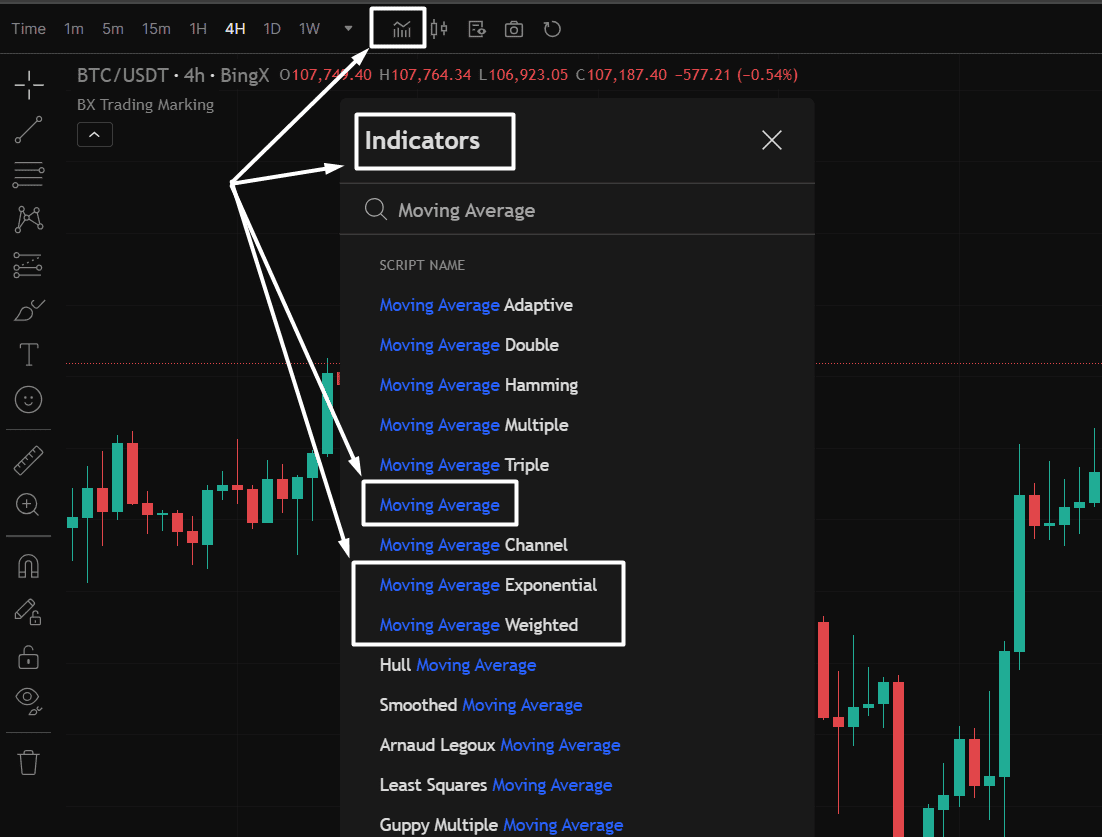Toggle hide all drawings eye icon
Screen dimensions: 1102x837
(29, 700)
